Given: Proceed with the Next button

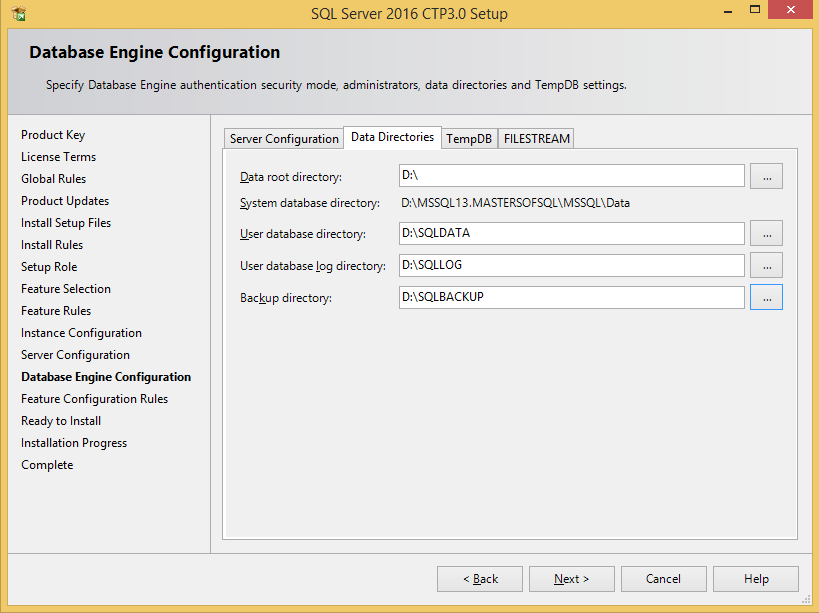Looking at the screenshot, I should tap(571, 579).
